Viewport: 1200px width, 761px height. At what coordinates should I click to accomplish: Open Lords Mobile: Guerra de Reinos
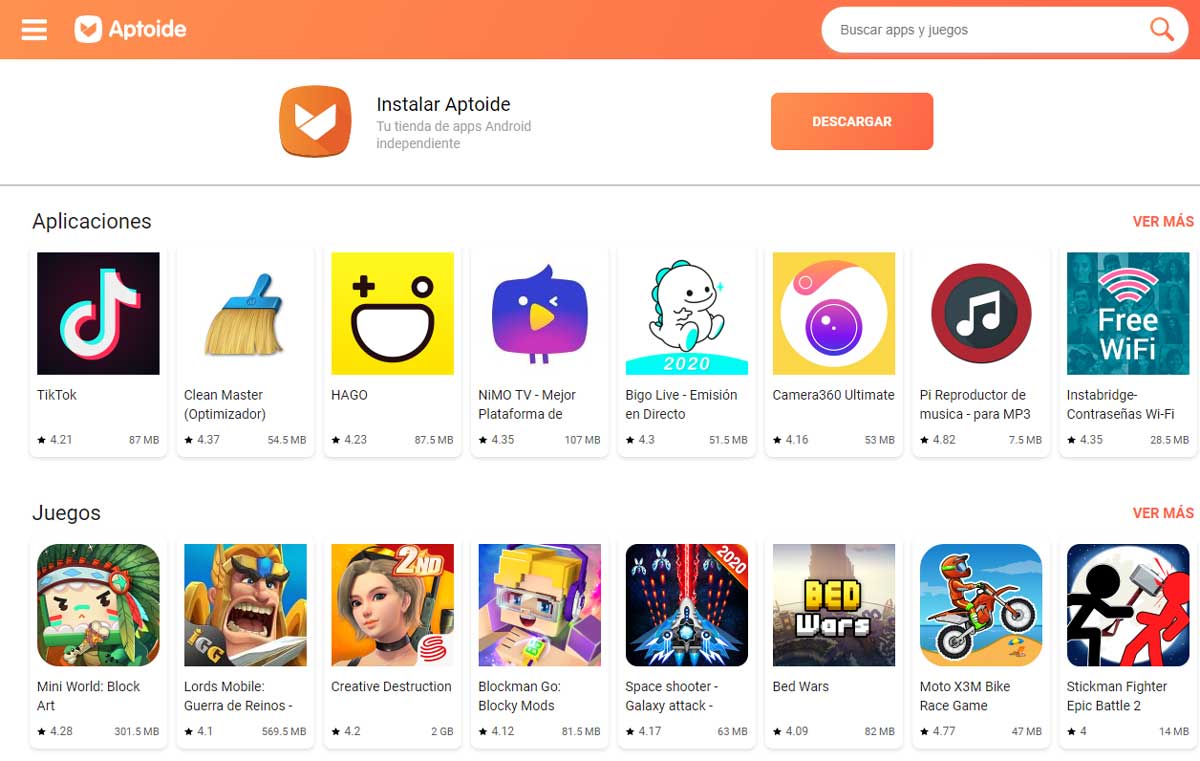tap(245, 605)
